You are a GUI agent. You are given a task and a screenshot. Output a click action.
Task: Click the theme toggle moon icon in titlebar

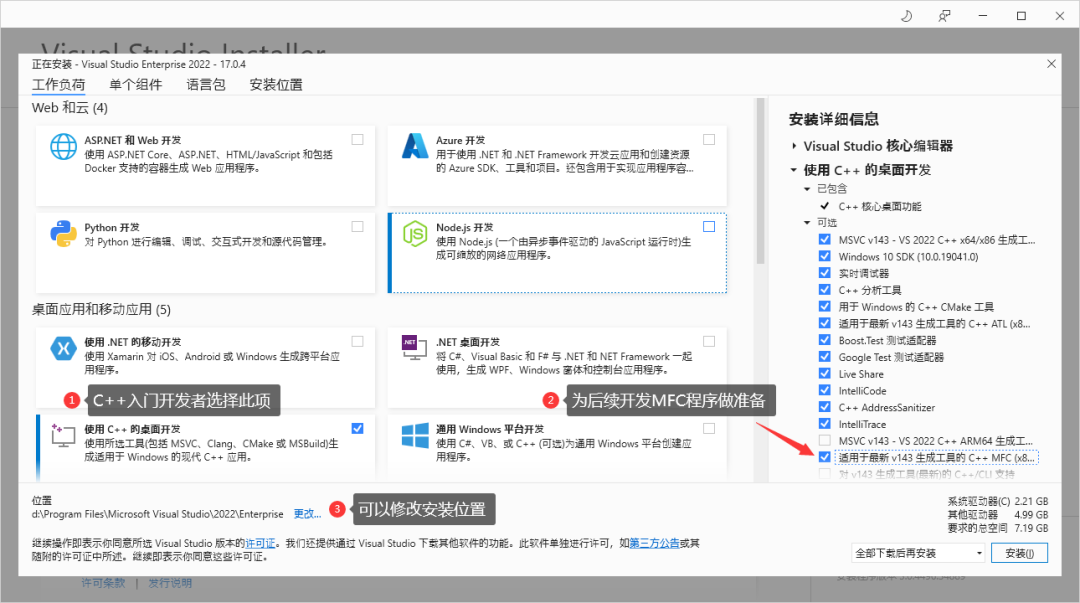[x=905, y=15]
